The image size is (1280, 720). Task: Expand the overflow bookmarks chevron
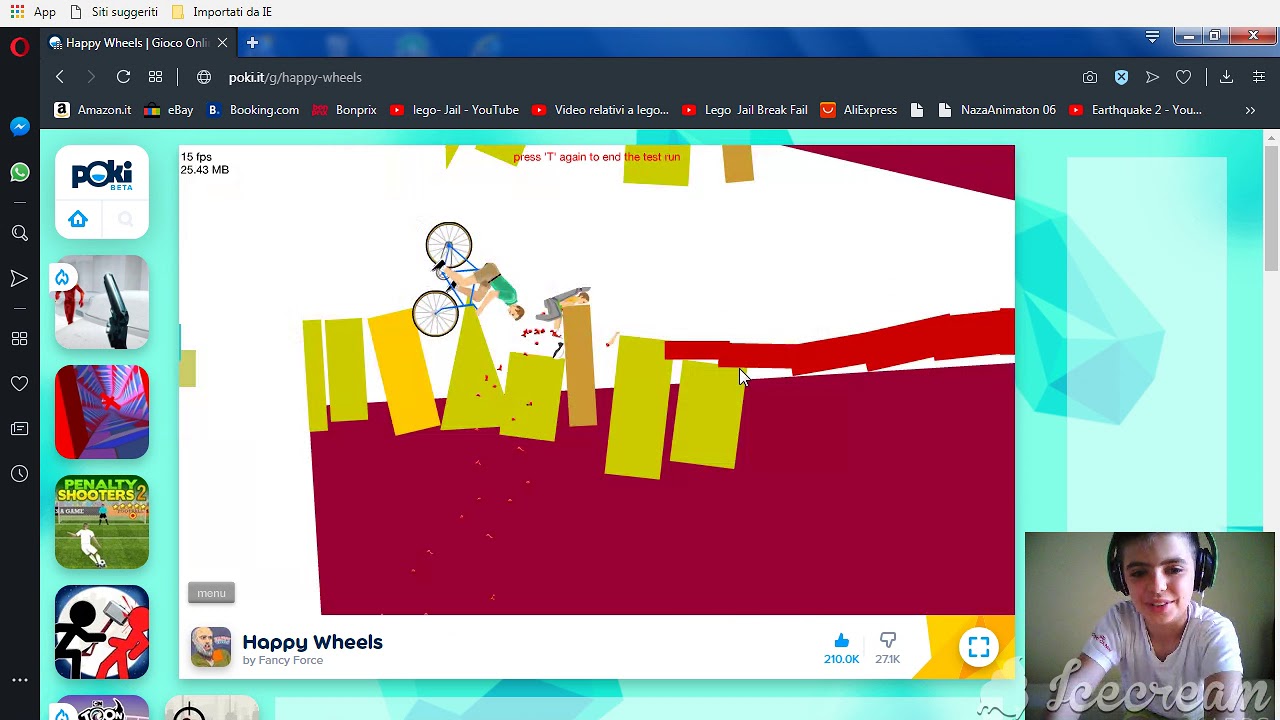pyautogui.click(x=1250, y=110)
